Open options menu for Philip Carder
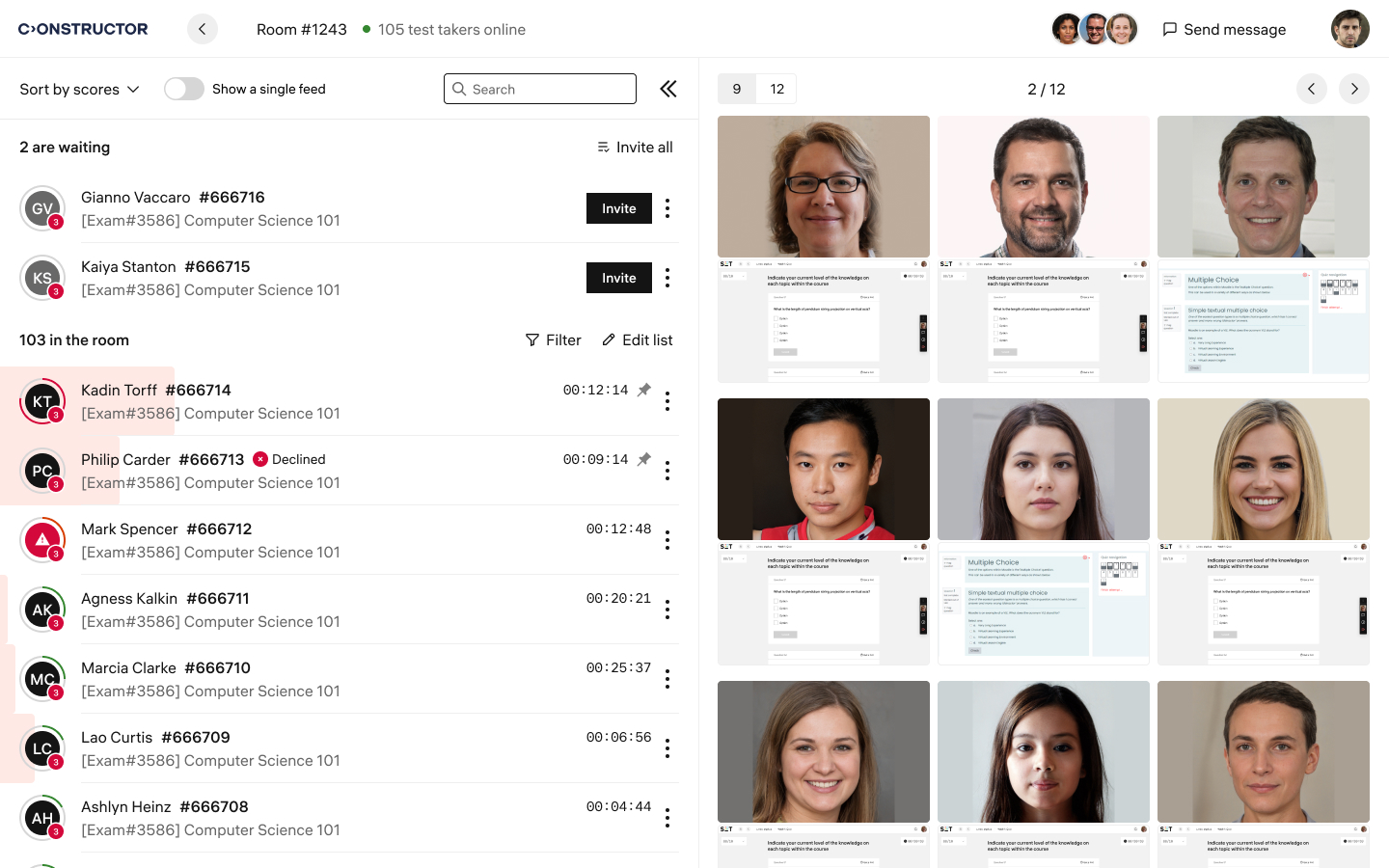 [x=667, y=471]
